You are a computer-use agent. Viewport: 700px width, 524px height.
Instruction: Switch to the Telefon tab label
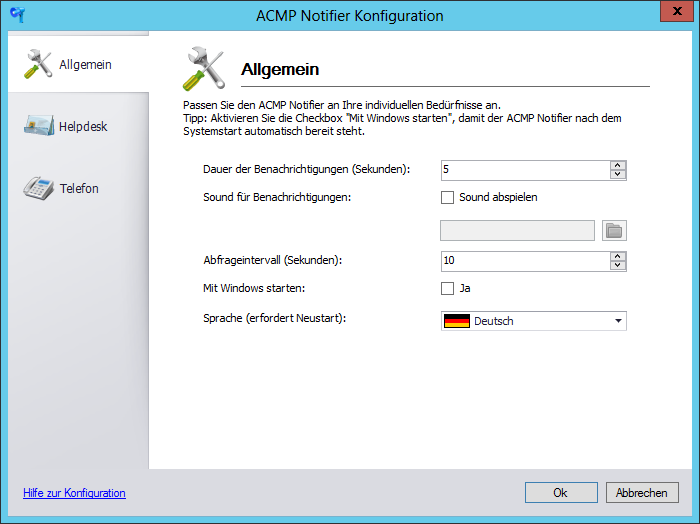tap(79, 188)
